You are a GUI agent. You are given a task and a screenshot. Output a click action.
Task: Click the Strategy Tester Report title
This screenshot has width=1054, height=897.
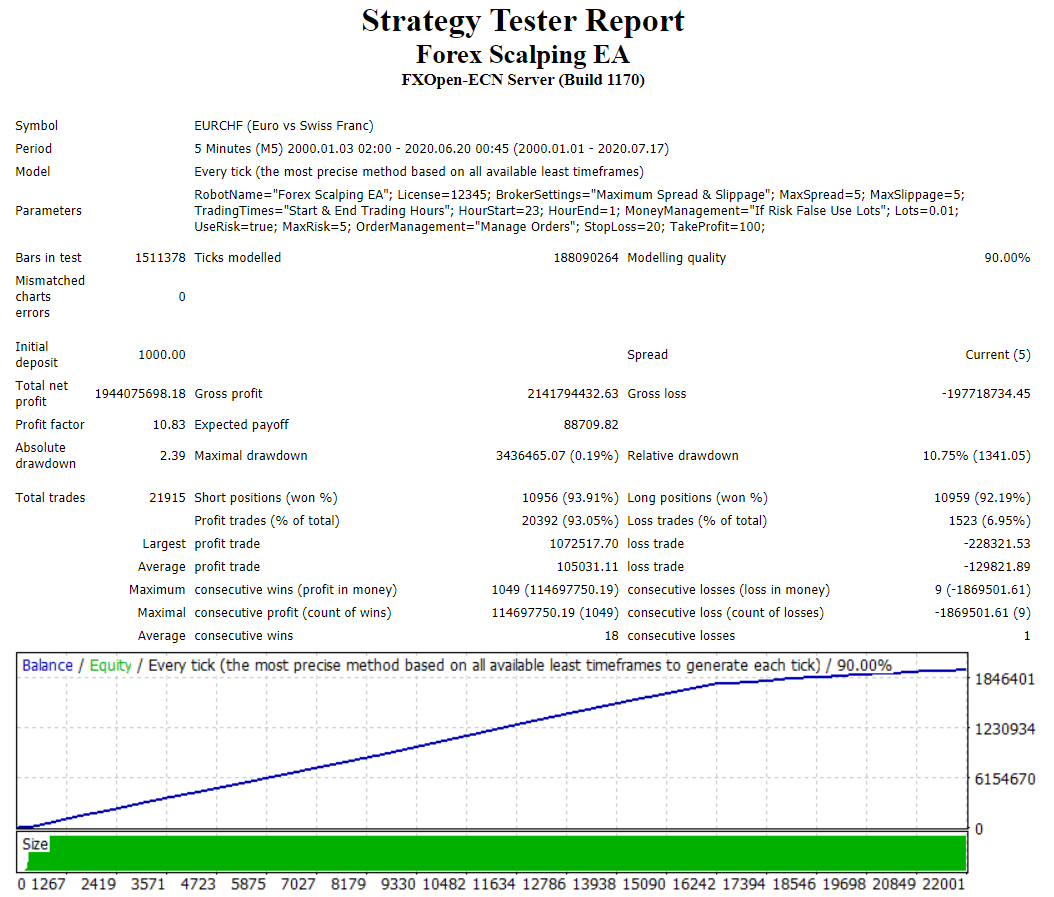coord(522,21)
